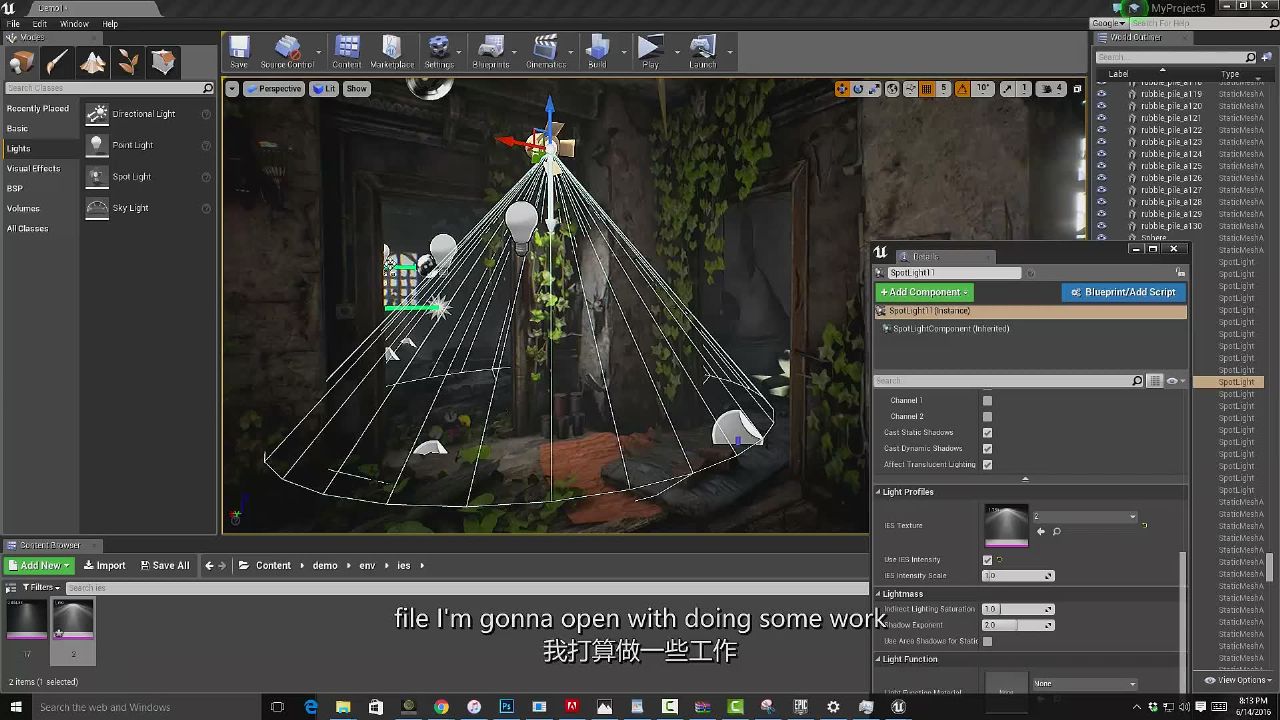Adjust the IES Intensity Scale value slider
Image resolution: width=1280 pixels, height=720 pixels.
pyautogui.click(x=1018, y=576)
